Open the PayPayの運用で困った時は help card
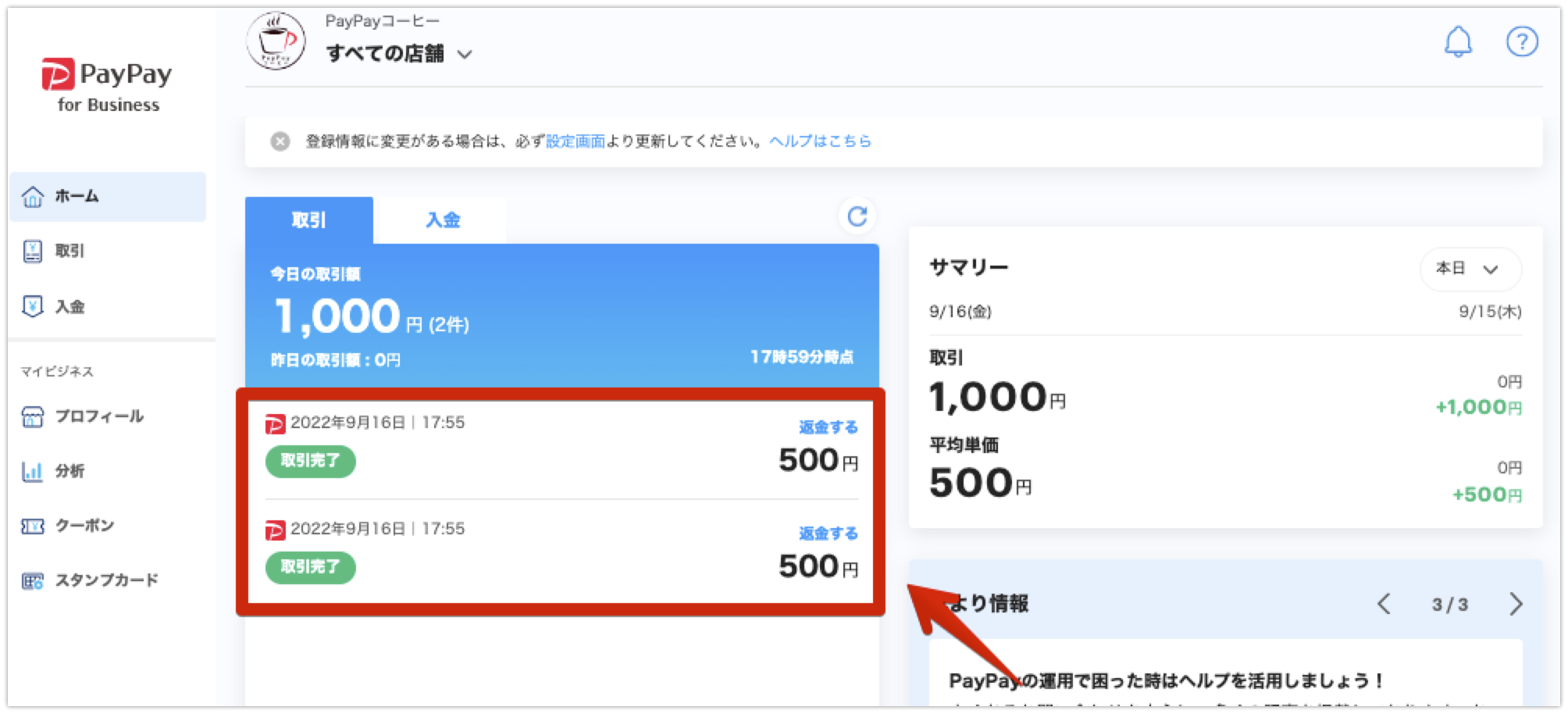Viewport: 1568px width, 714px height. (1226, 673)
